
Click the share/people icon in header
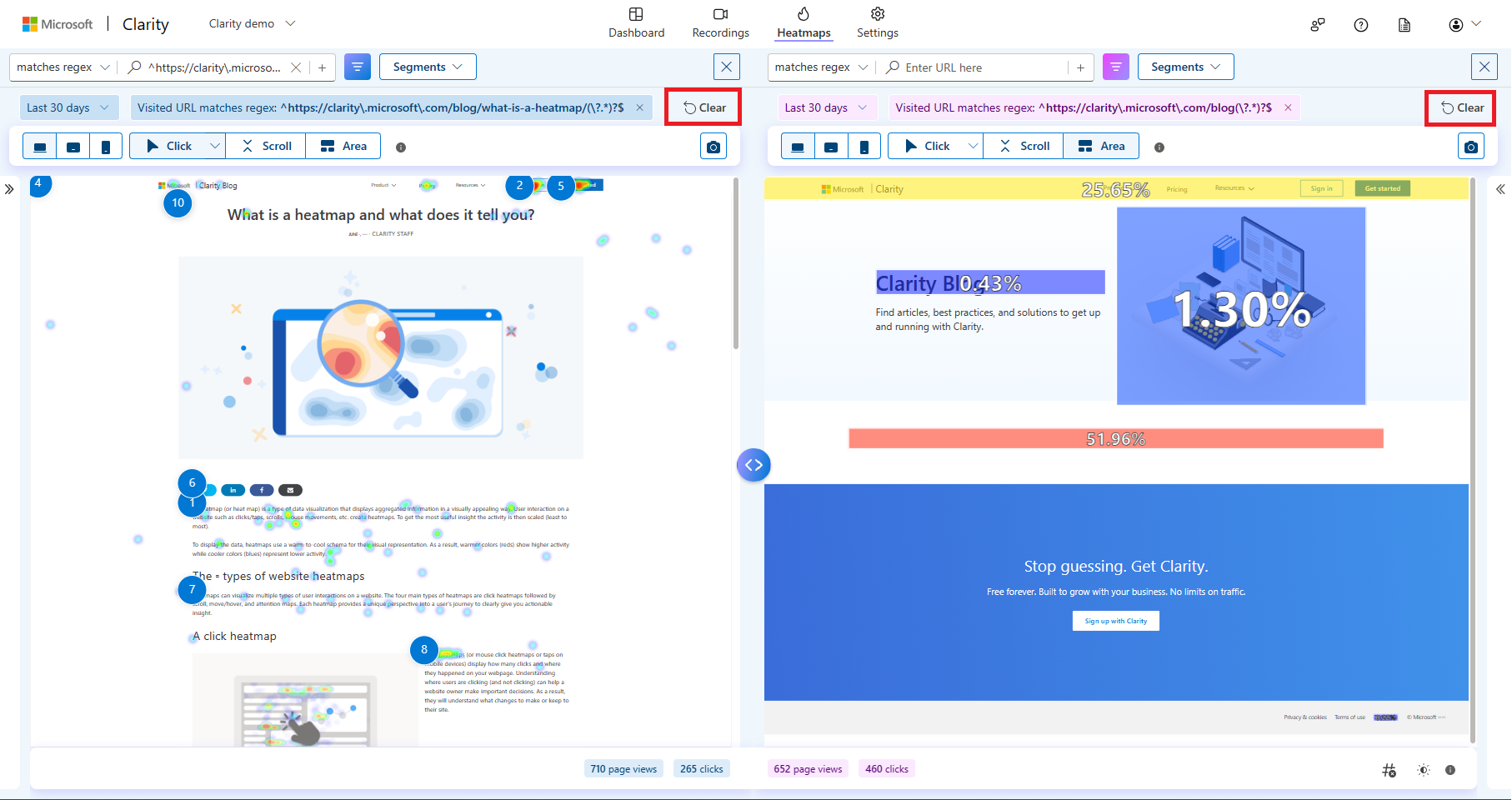(x=1318, y=25)
